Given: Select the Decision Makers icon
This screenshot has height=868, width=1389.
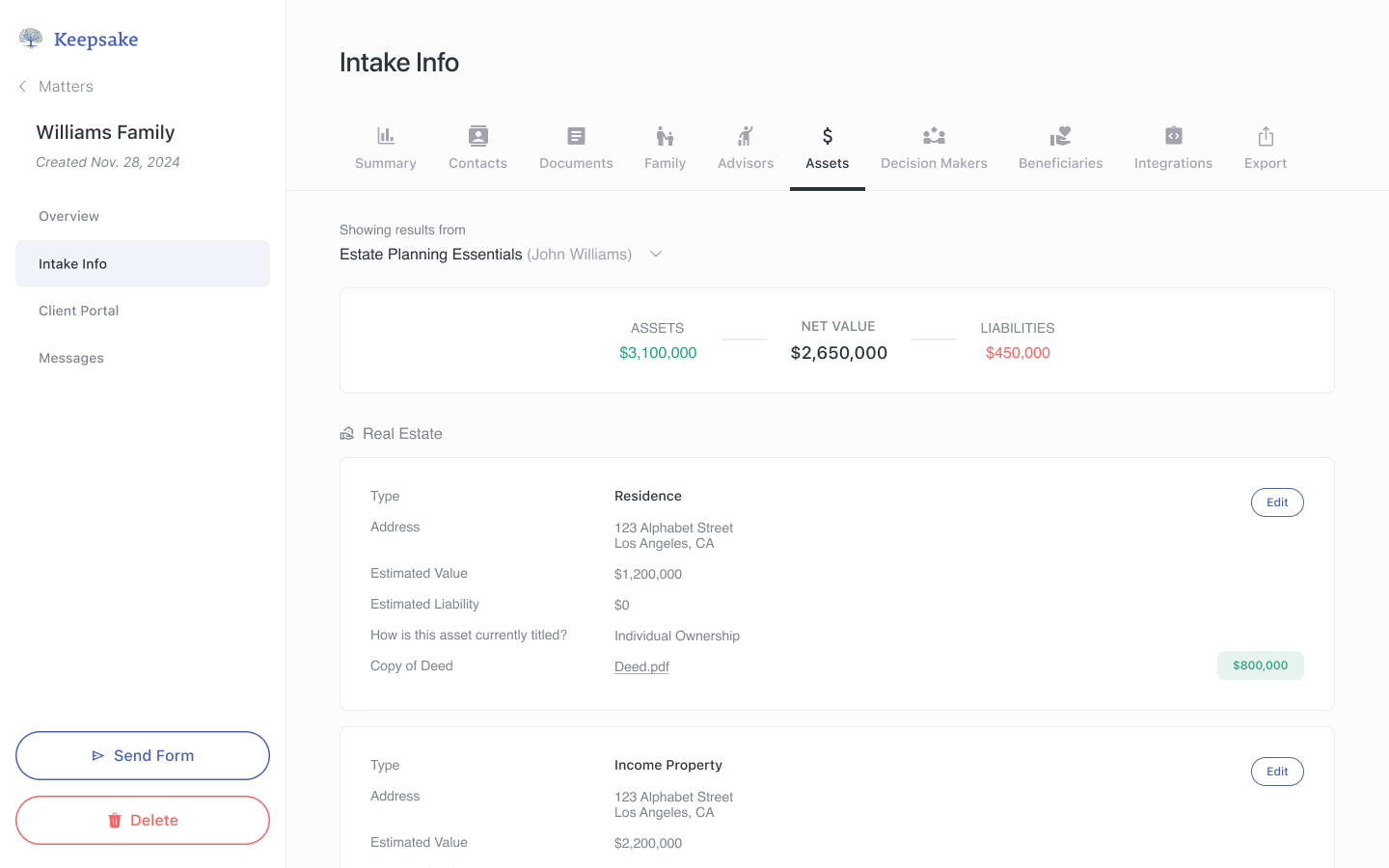Looking at the screenshot, I should pos(934,136).
